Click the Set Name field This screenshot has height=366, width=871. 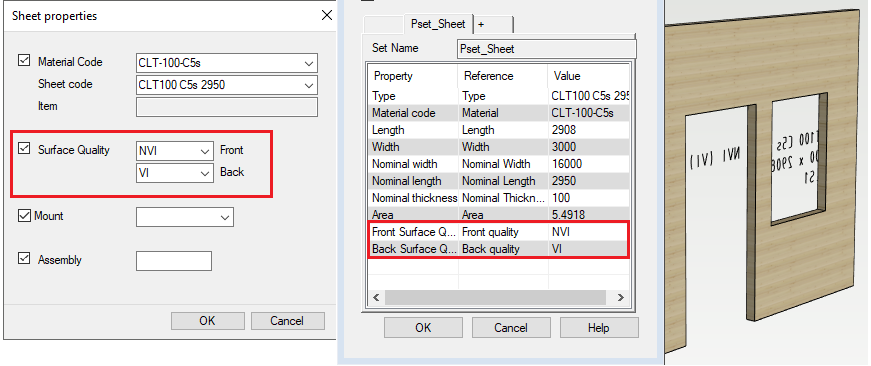click(x=547, y=49)
